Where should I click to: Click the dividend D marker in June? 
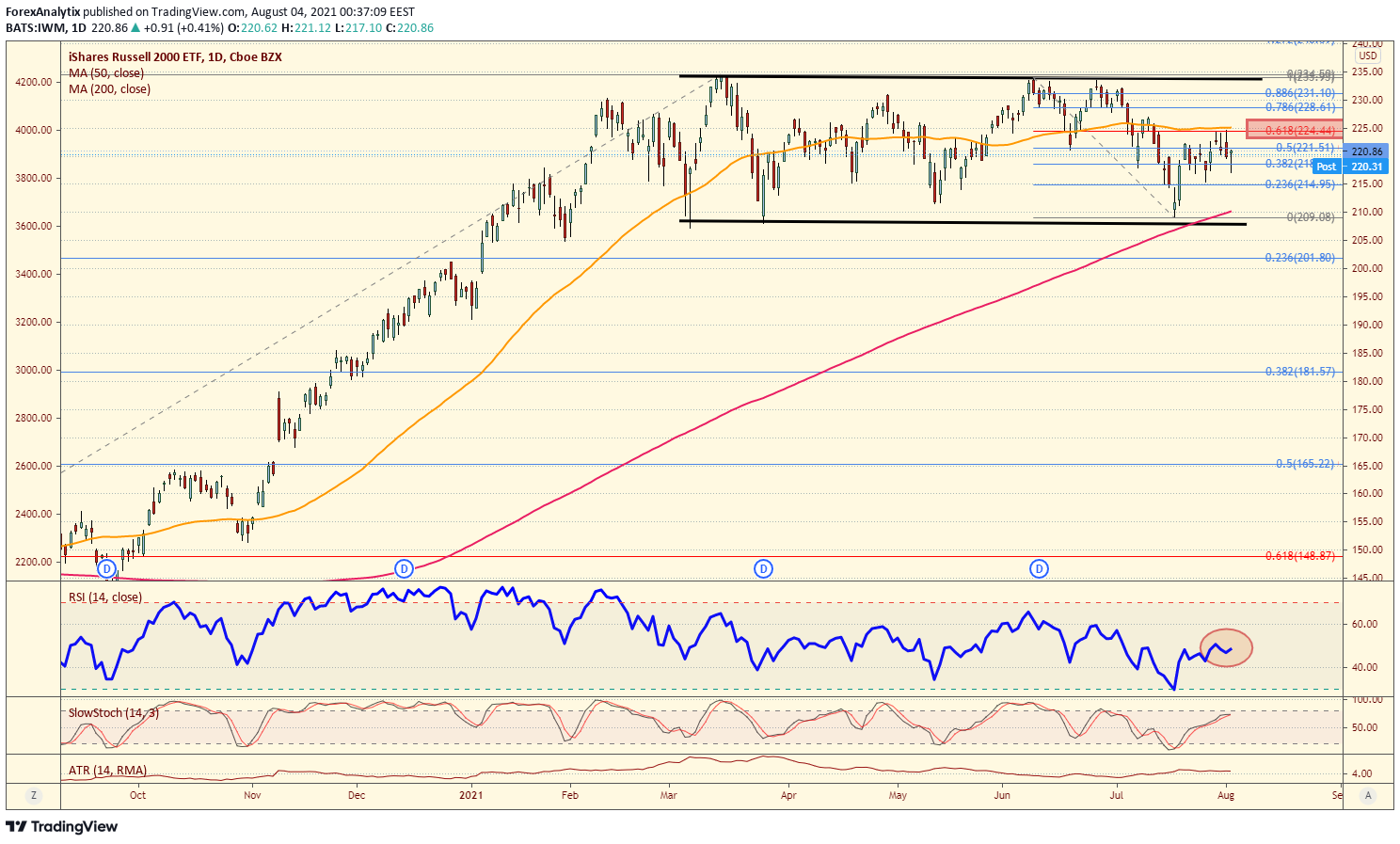point(1039,568)
